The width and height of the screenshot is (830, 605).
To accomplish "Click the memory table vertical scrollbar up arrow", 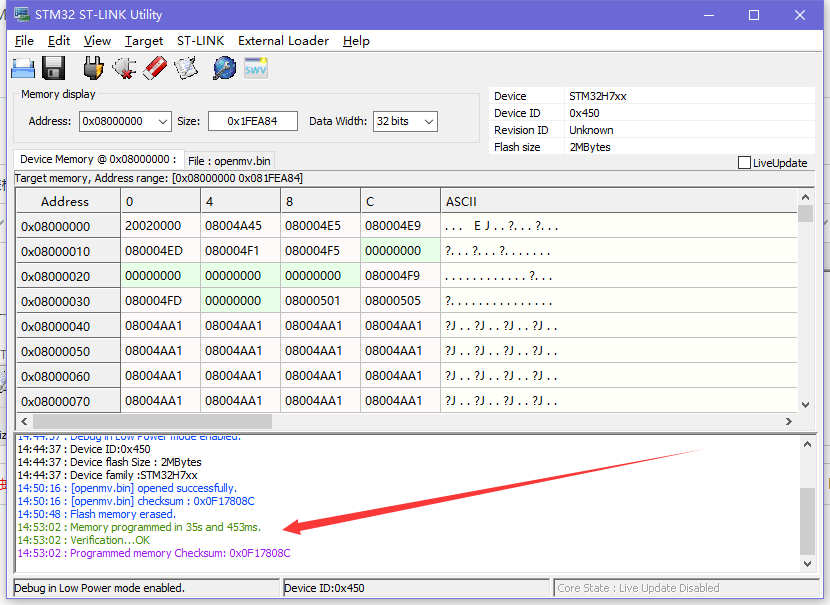I will pos(805,197).
